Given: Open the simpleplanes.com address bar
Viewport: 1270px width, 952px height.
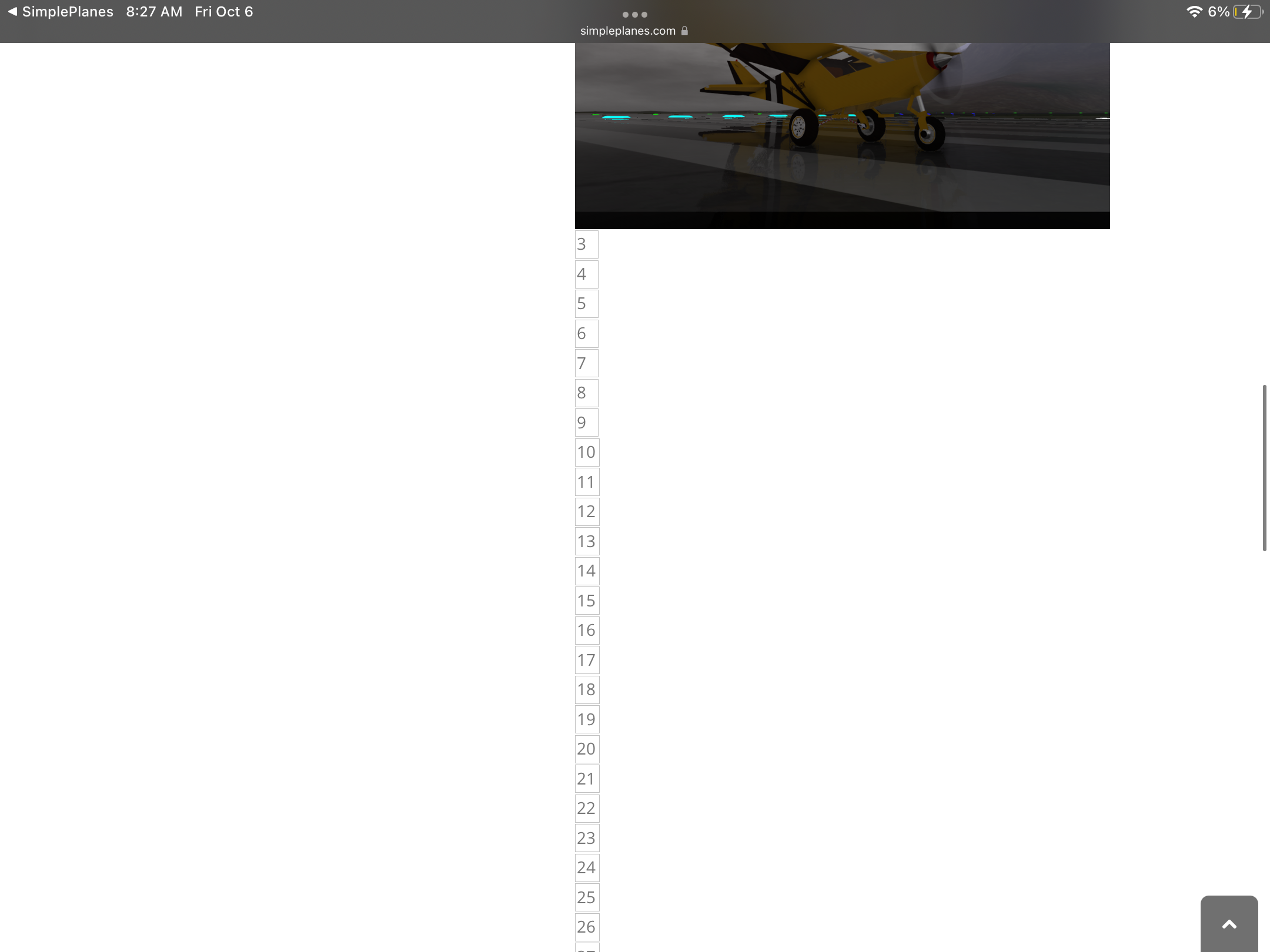Looking at the screenshot, I should click(628, 31).
